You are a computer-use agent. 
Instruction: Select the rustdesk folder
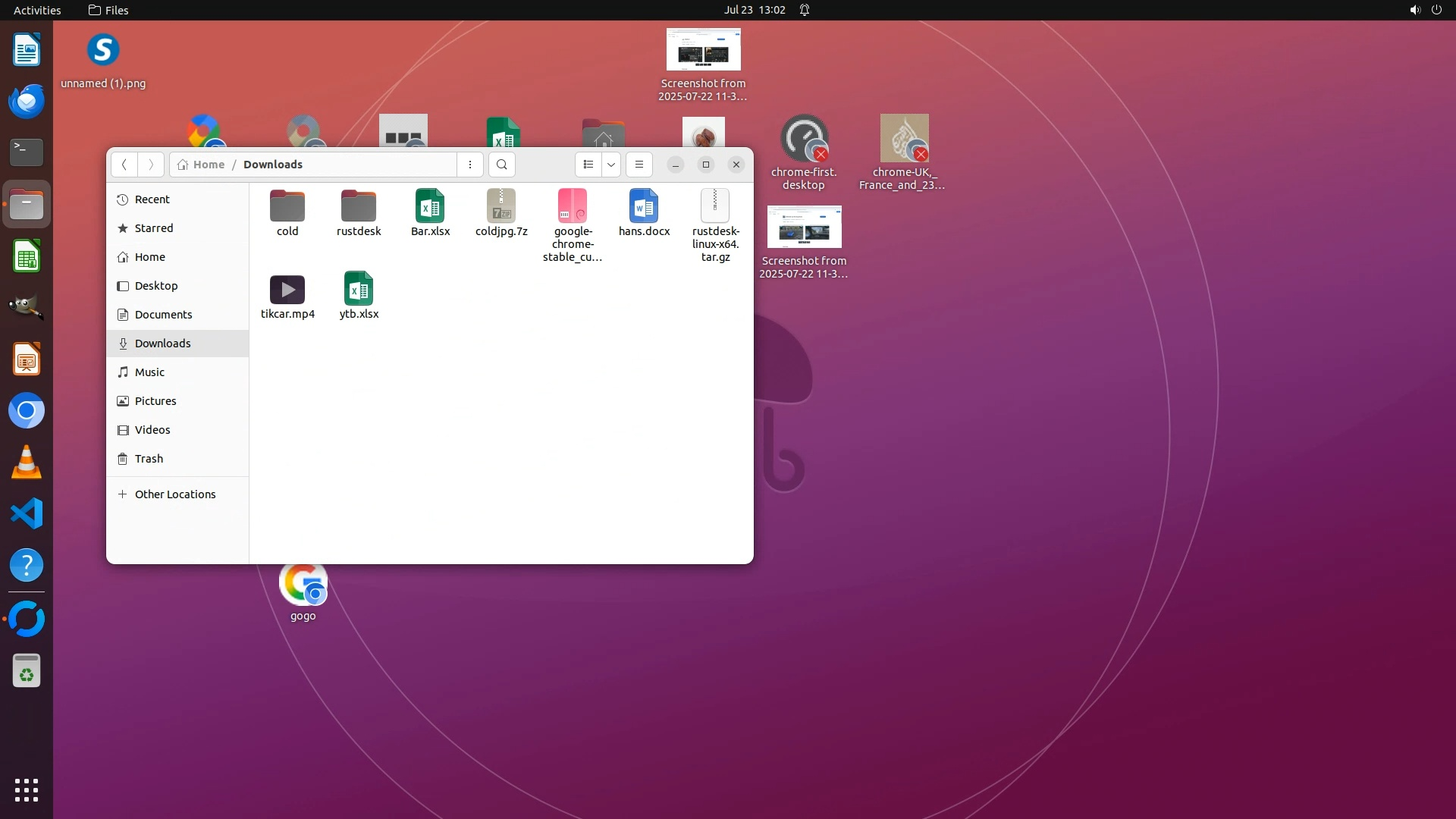359,213
